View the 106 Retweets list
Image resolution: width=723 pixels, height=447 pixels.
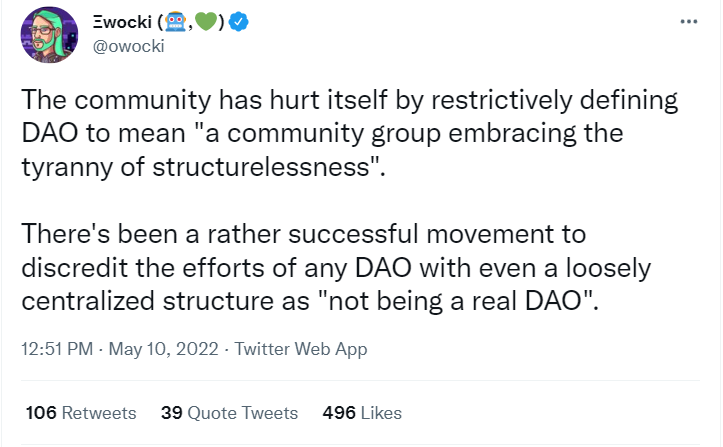click(81, 412)
